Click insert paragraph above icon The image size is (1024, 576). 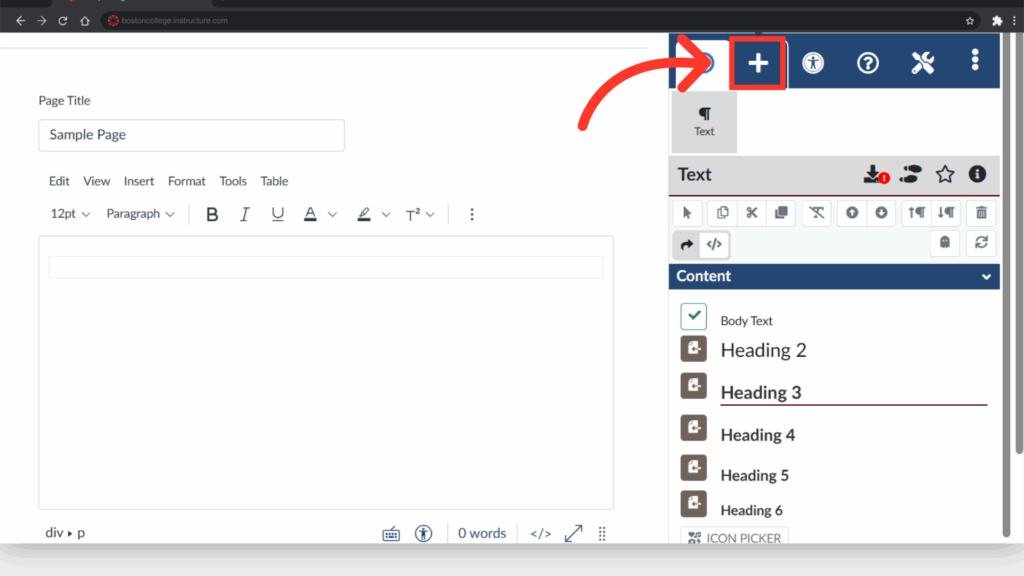pyautogui.click(x=917, y=213)
